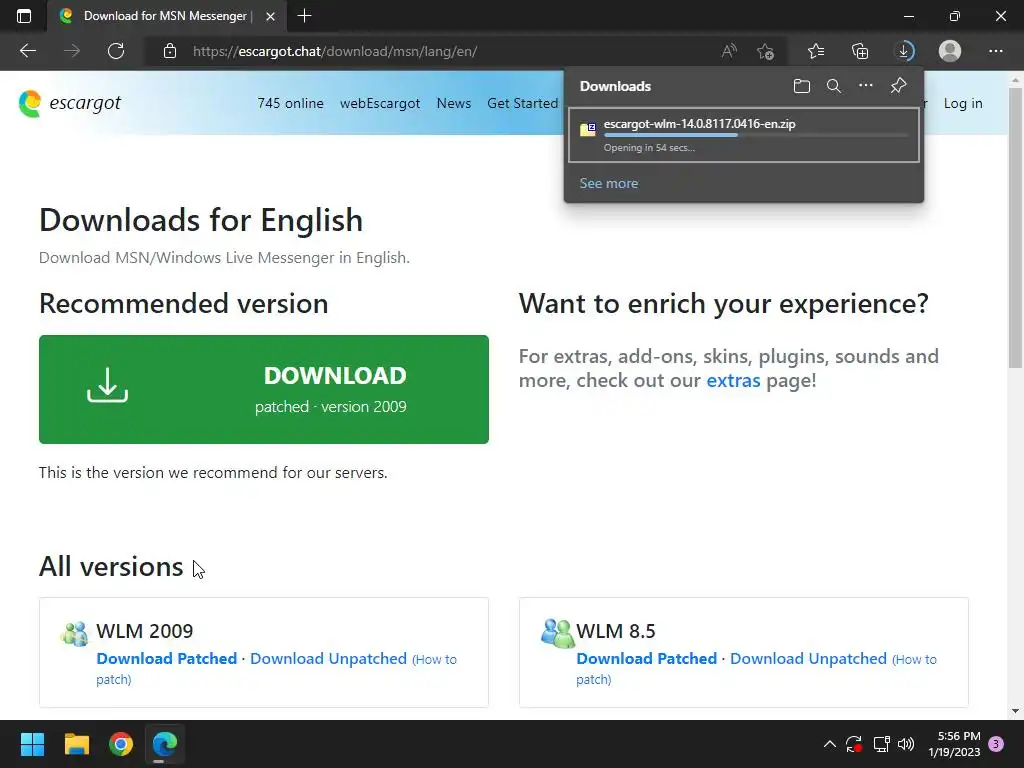Open more options in Downloads flyout

click(x=866, y=86)
